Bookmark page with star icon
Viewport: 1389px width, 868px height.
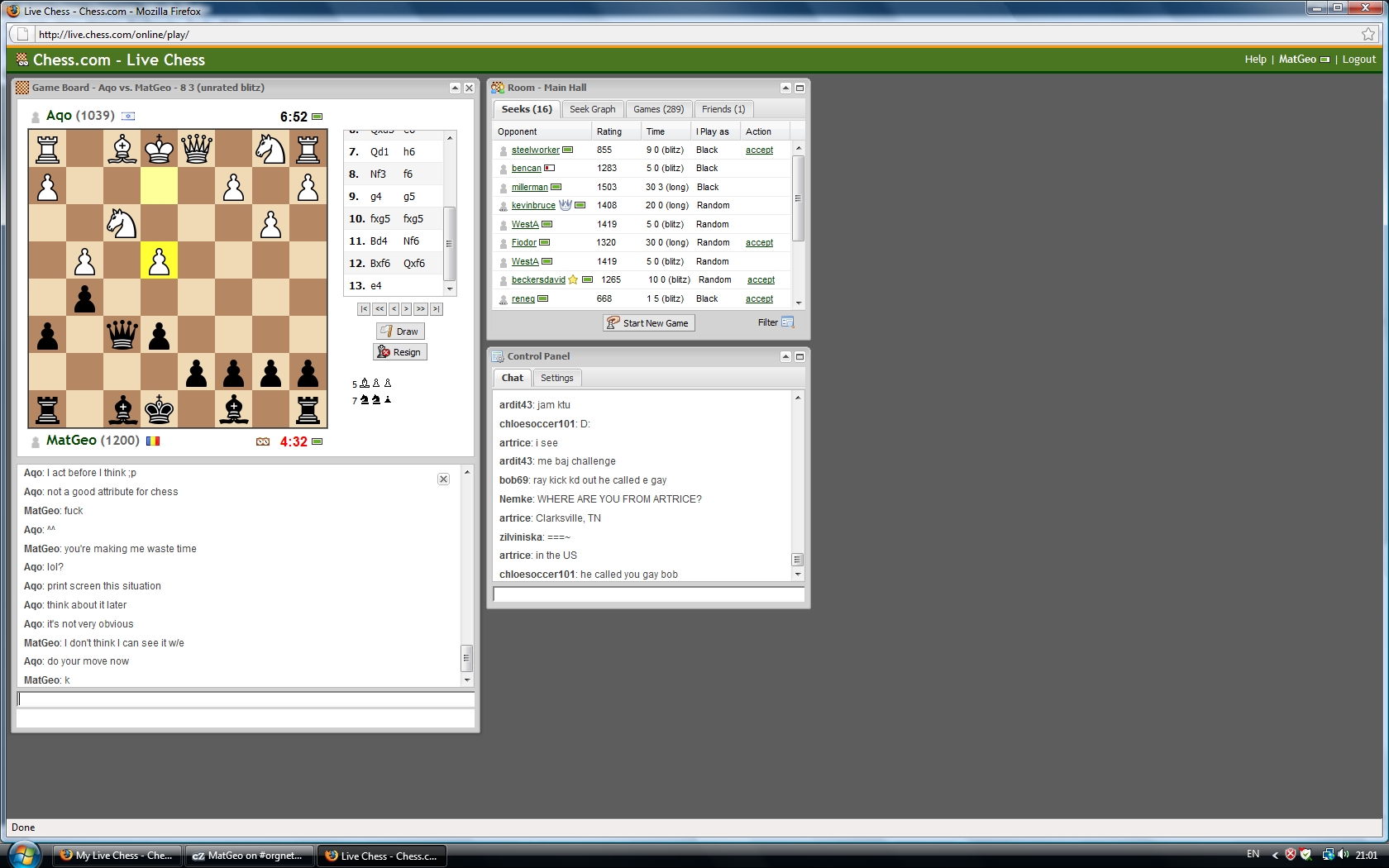(1368, 34)
